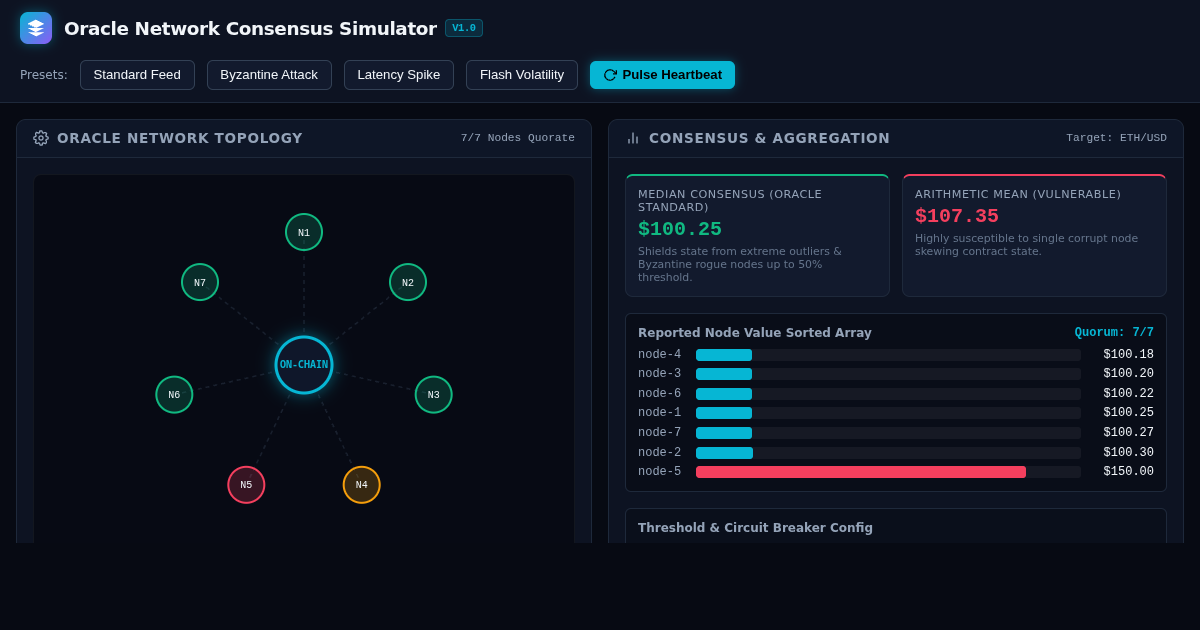Click the Arithmetic Mean (Vulnerable) card
1200x630 pixels.
point(1034,236)
